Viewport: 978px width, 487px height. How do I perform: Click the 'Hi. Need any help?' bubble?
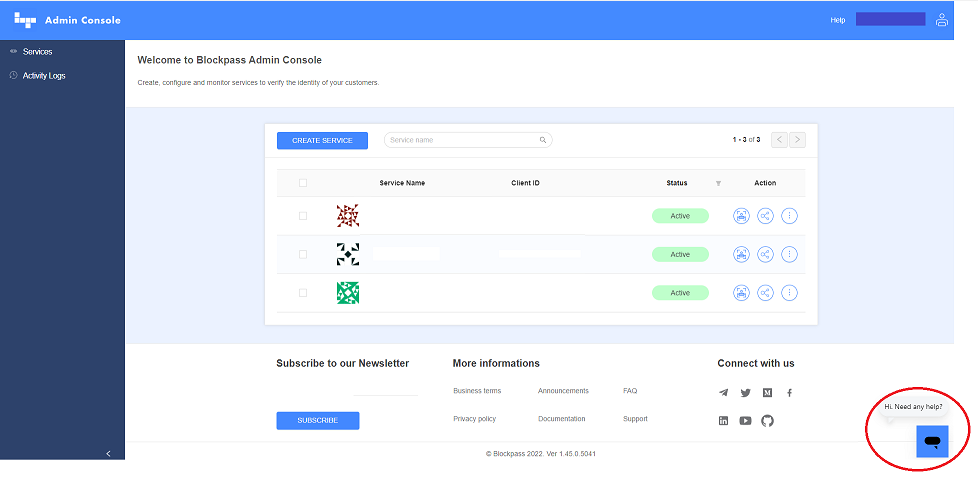[x=914, y=407]
